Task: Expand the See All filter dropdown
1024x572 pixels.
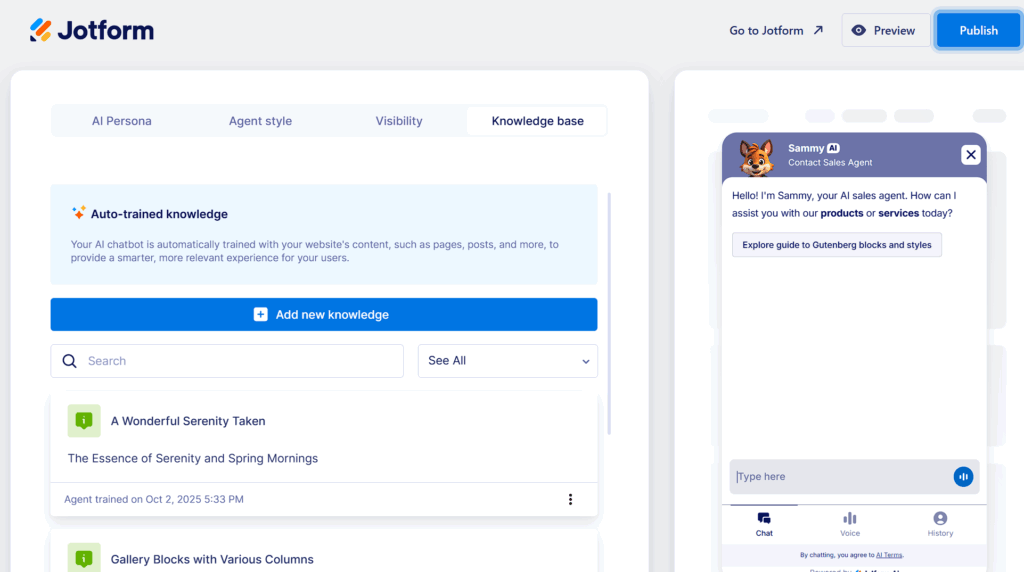Action: tap(507, 361)
